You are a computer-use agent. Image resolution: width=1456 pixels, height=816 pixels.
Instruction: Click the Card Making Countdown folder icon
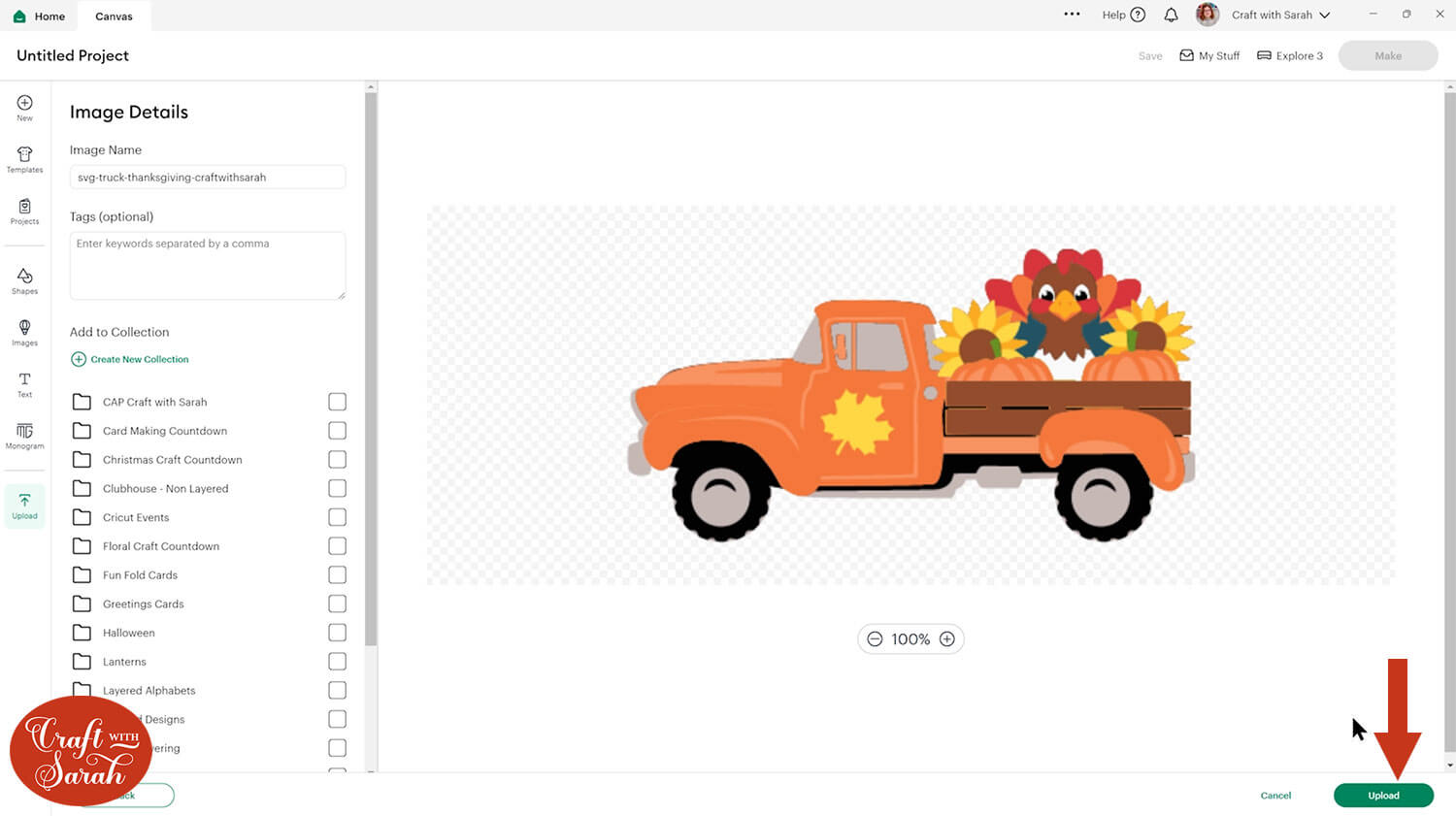pos(82,431)
